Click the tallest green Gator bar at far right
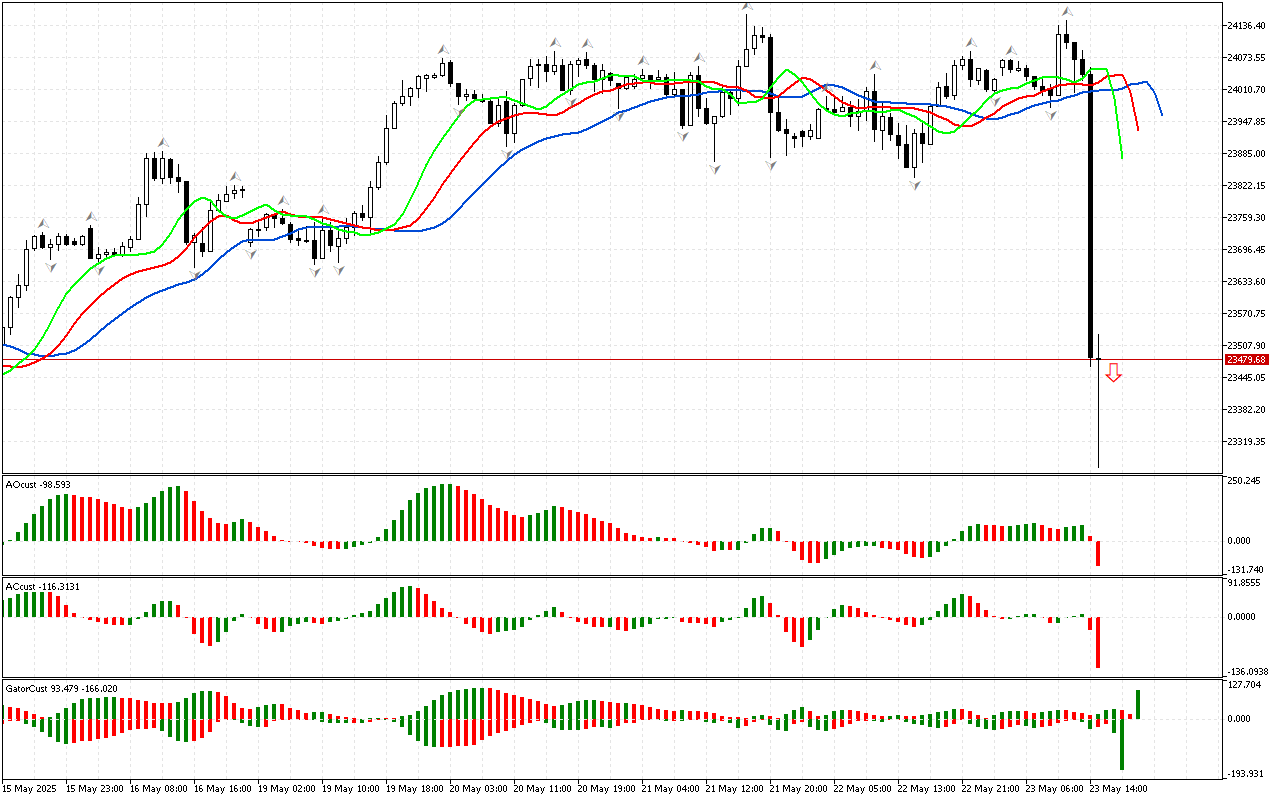Viewport: 1280px width, 800px height. click(1138, 704)
